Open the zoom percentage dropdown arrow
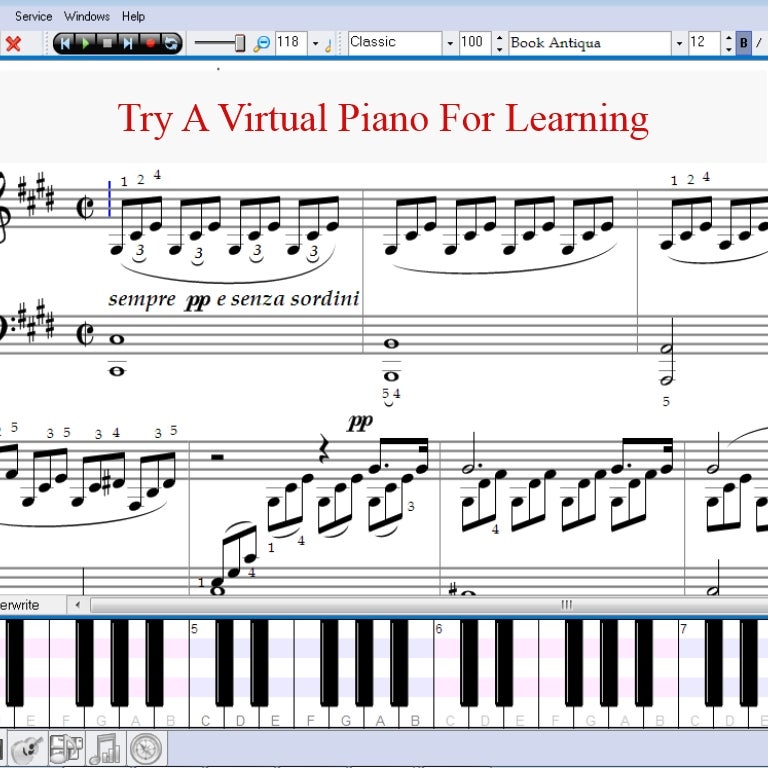The image size is (768, 768). (315, 44)
